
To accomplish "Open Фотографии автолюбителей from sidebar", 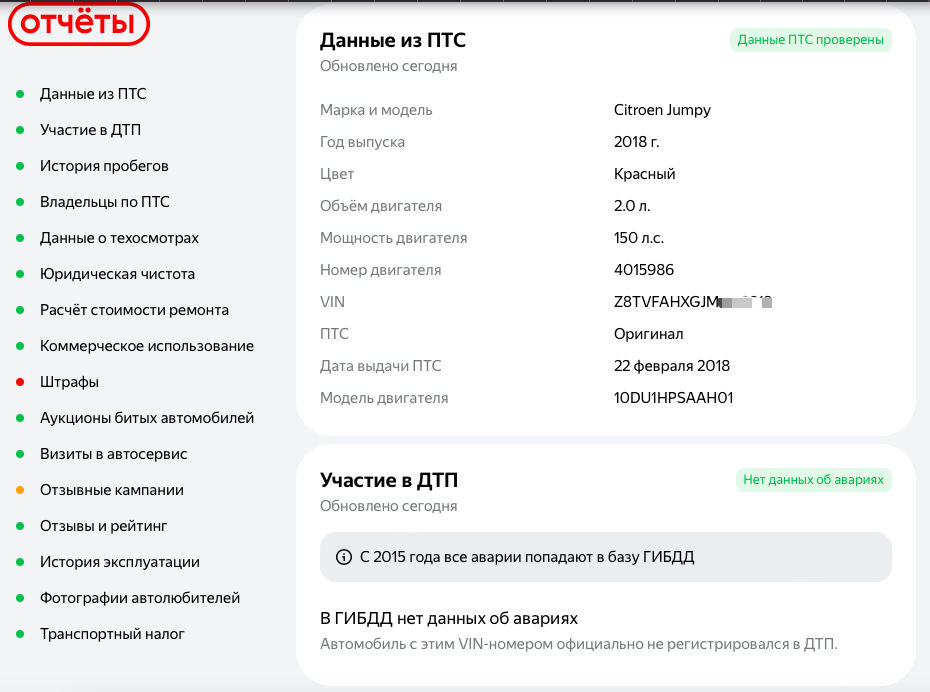I will [x=139, y=598].
